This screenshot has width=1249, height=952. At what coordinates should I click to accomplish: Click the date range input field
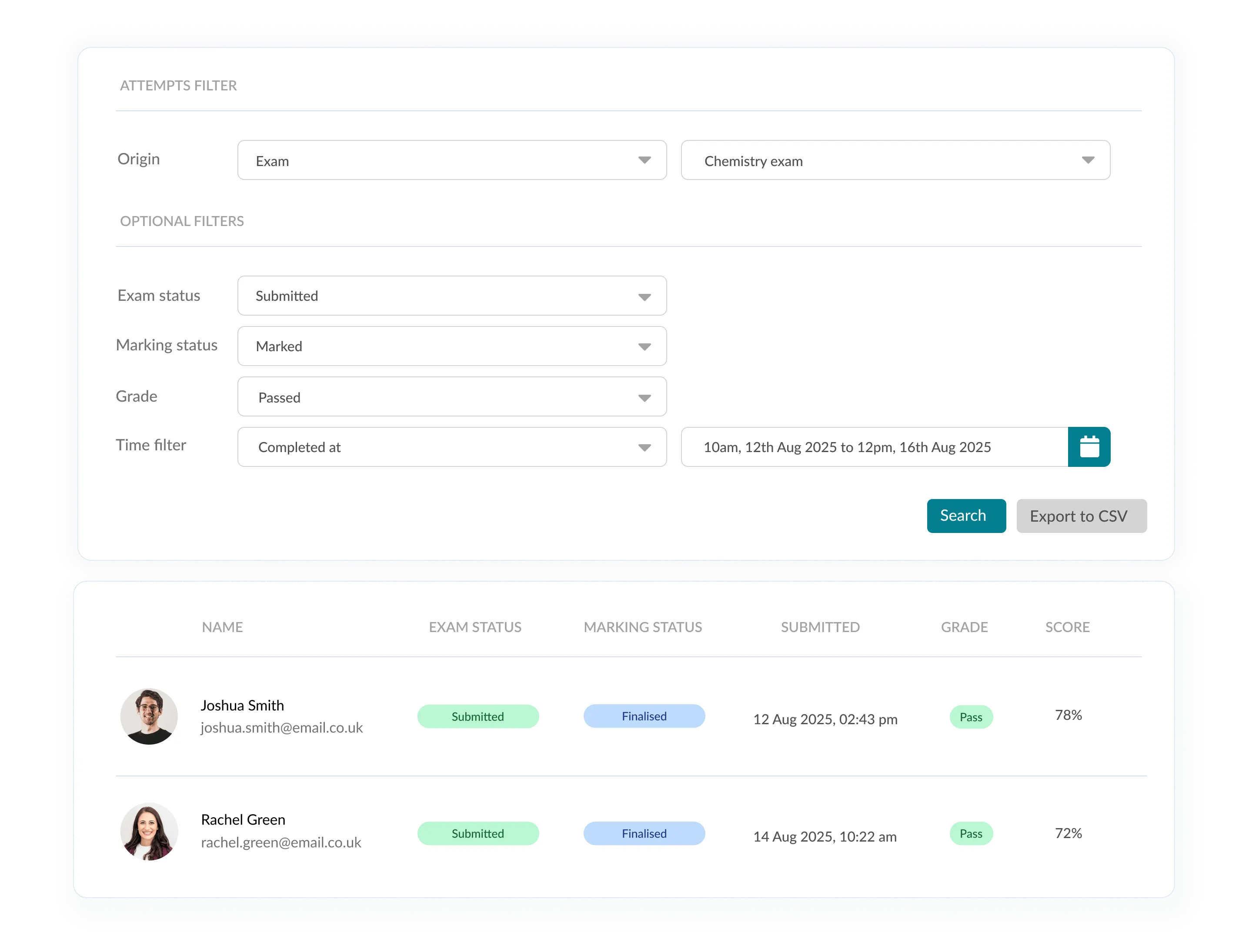[x=873, y=446]
